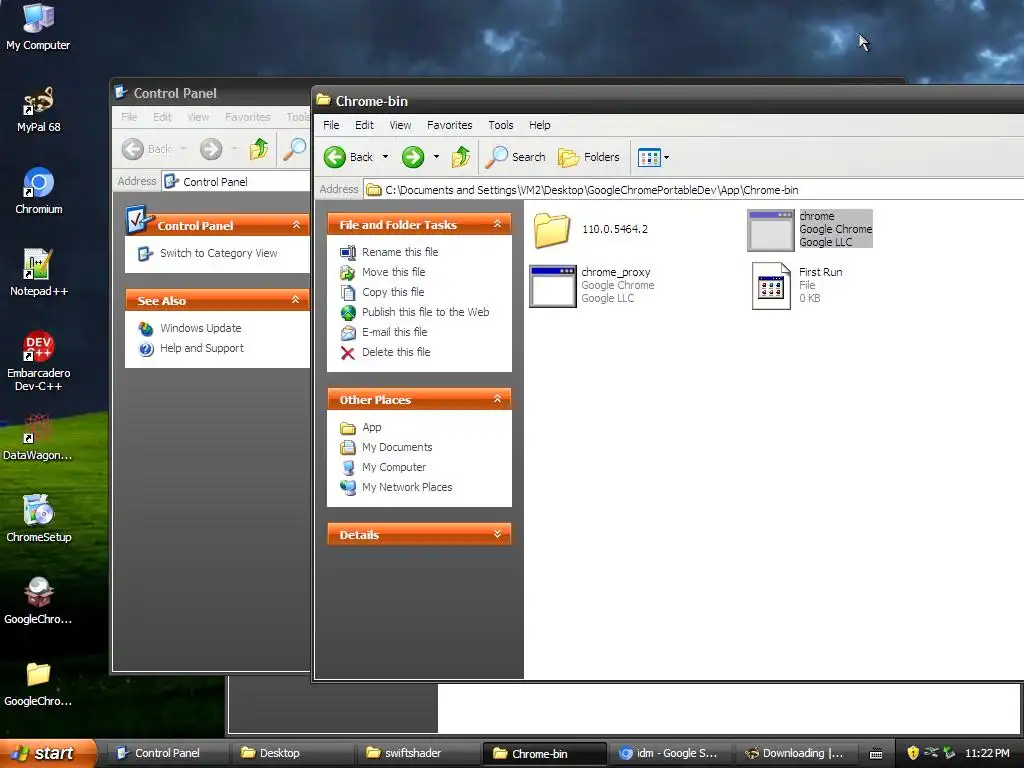Image resolution: width=1024 pixels, height=768 pixels.
Task: Click the network connection icon in the system tray
Action: point(931,753)
